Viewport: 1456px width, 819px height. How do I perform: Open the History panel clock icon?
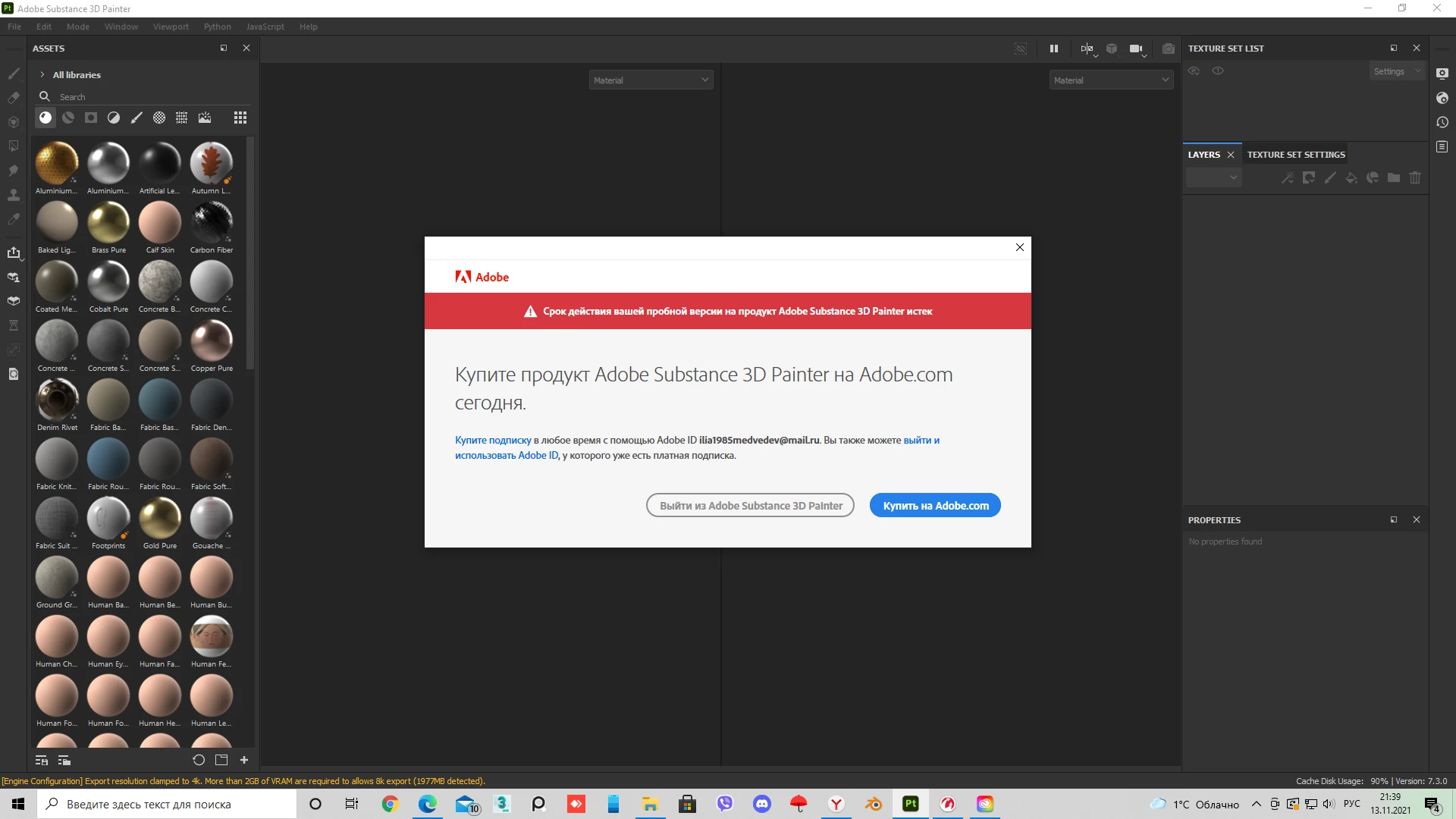tap(1442, 122)
